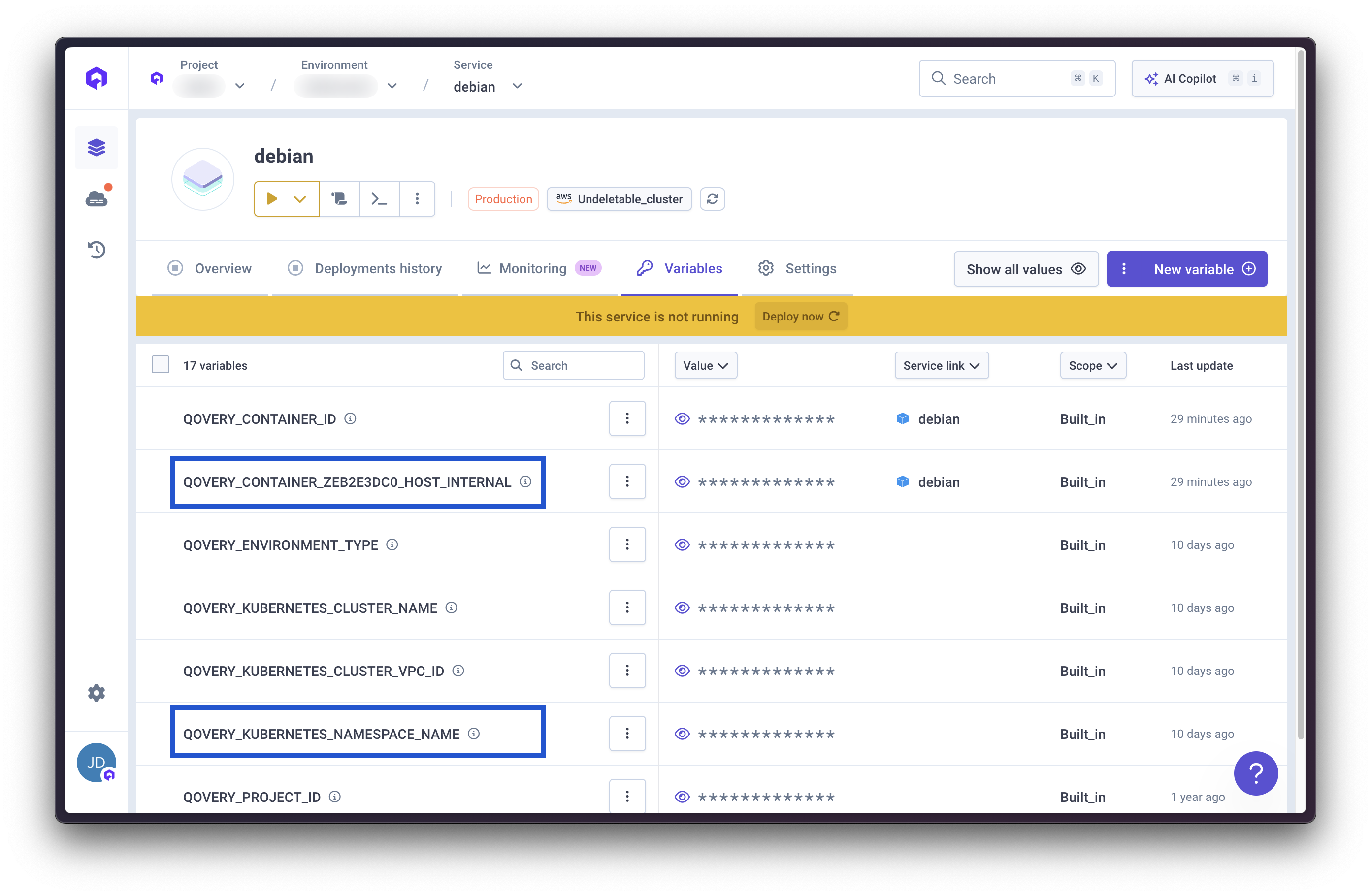Image resolution: width=1371 pixels, height=896 pixels.
Task: Click the purple help question mark button
Action: (x=1255, y=773)
